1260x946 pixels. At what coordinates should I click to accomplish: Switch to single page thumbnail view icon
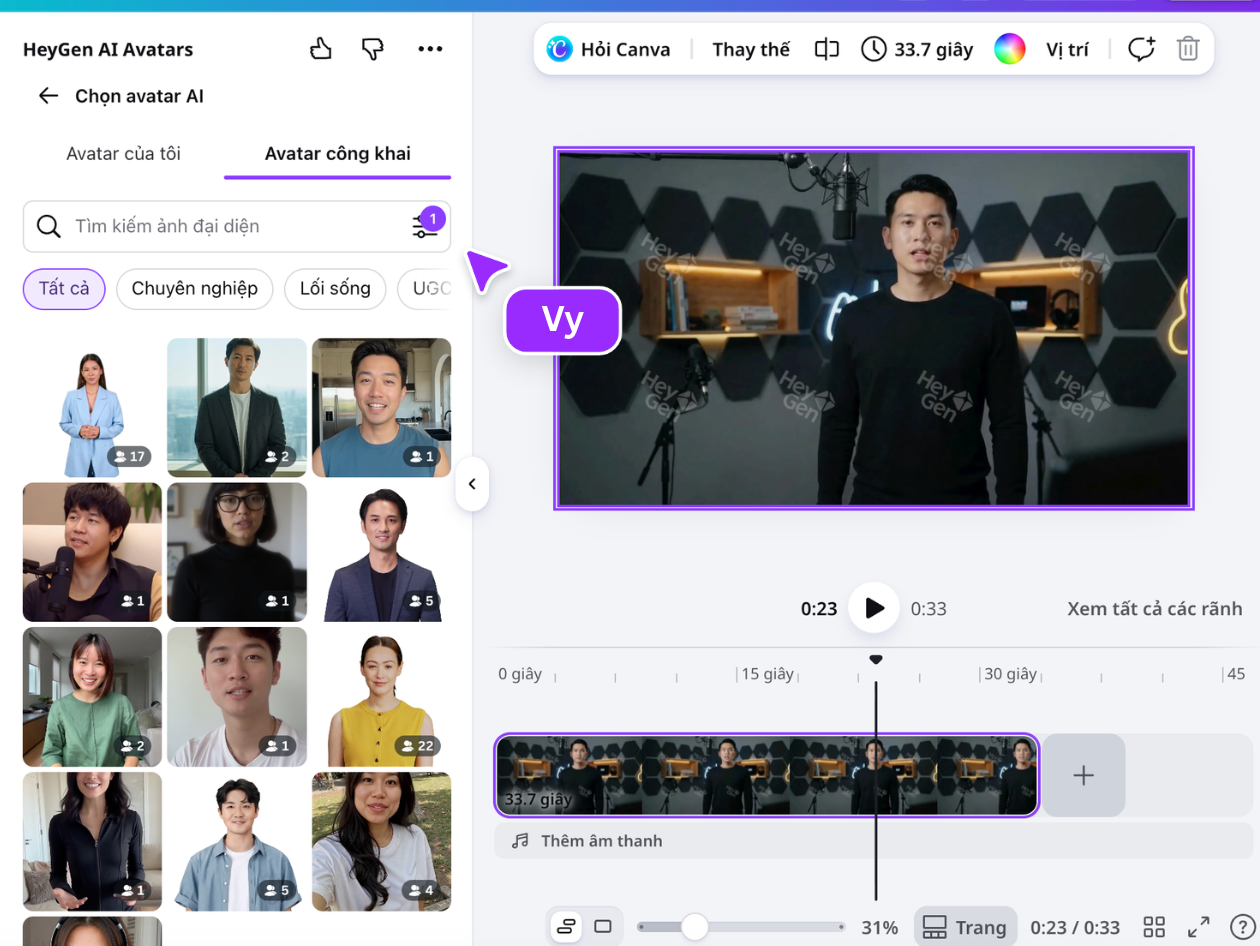(603, 927)
